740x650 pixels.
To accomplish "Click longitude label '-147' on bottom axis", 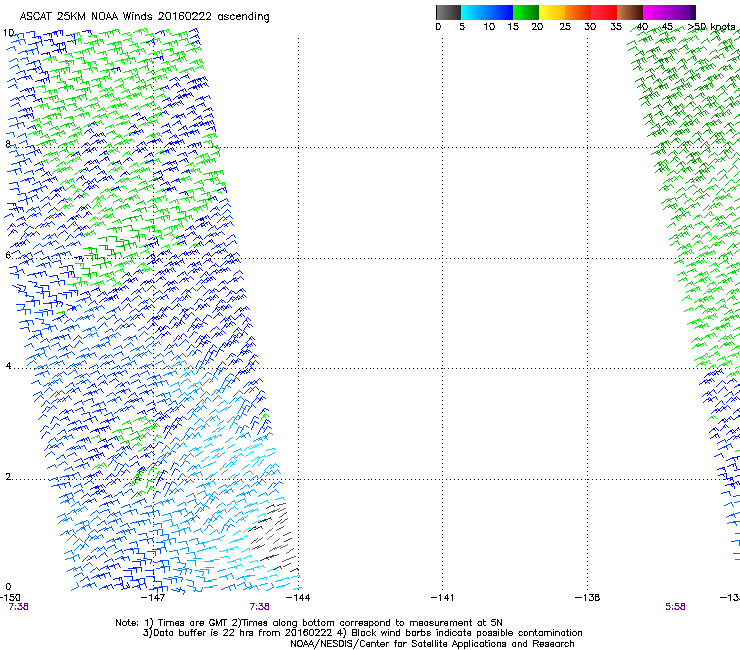I will point(153,598).
